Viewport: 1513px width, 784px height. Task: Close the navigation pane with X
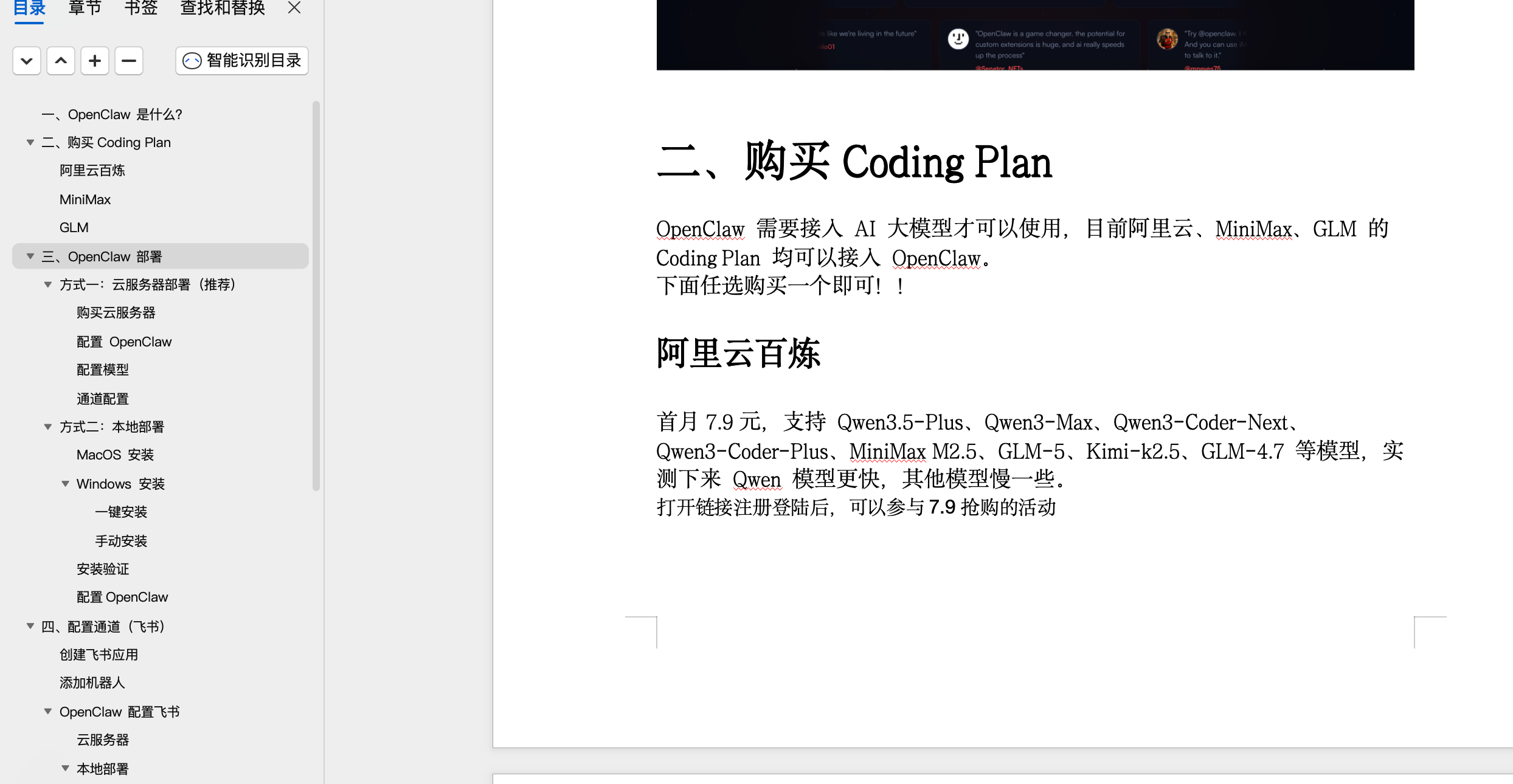[x=294, y=8]
